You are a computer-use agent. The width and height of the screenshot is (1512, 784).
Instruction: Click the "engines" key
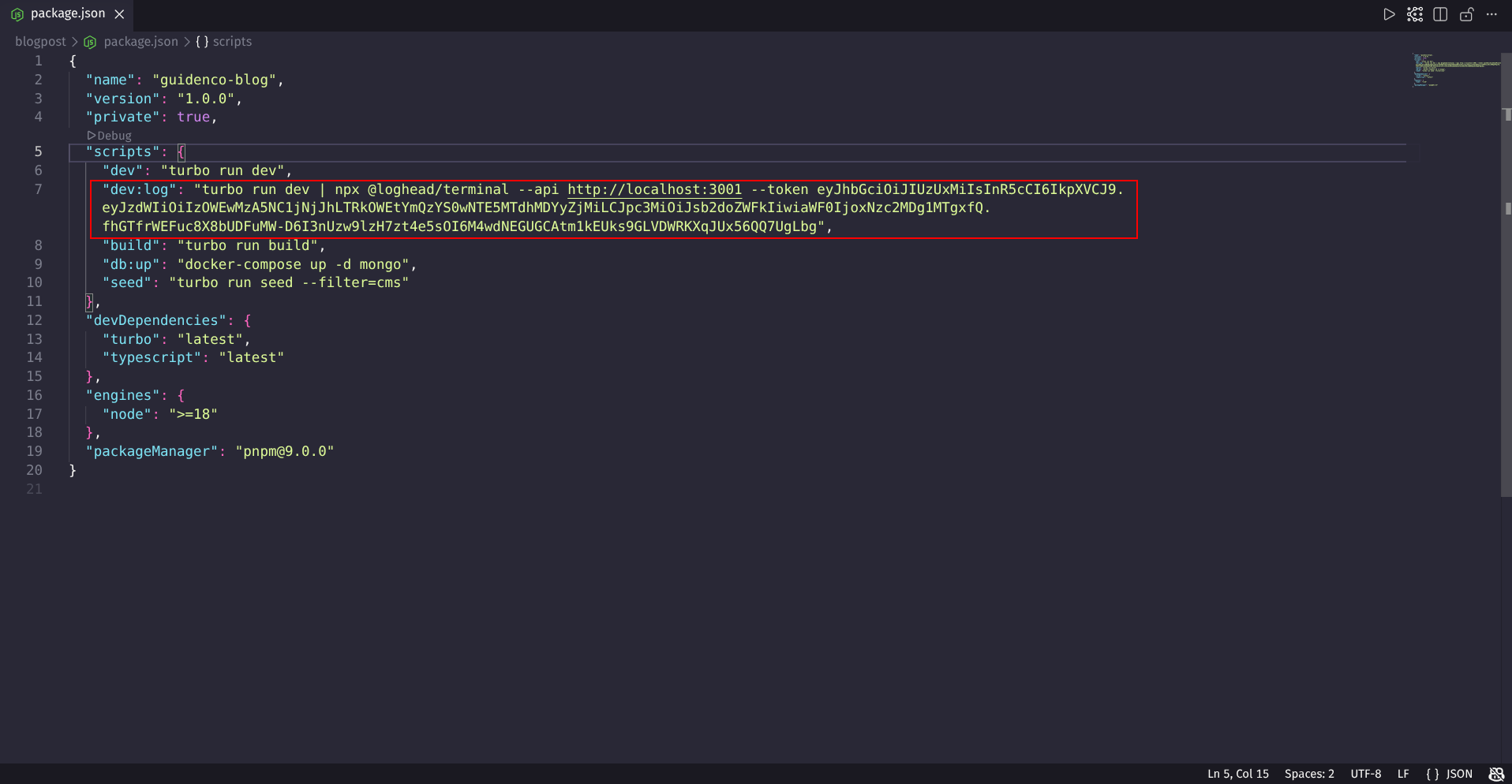pos(122,395)
